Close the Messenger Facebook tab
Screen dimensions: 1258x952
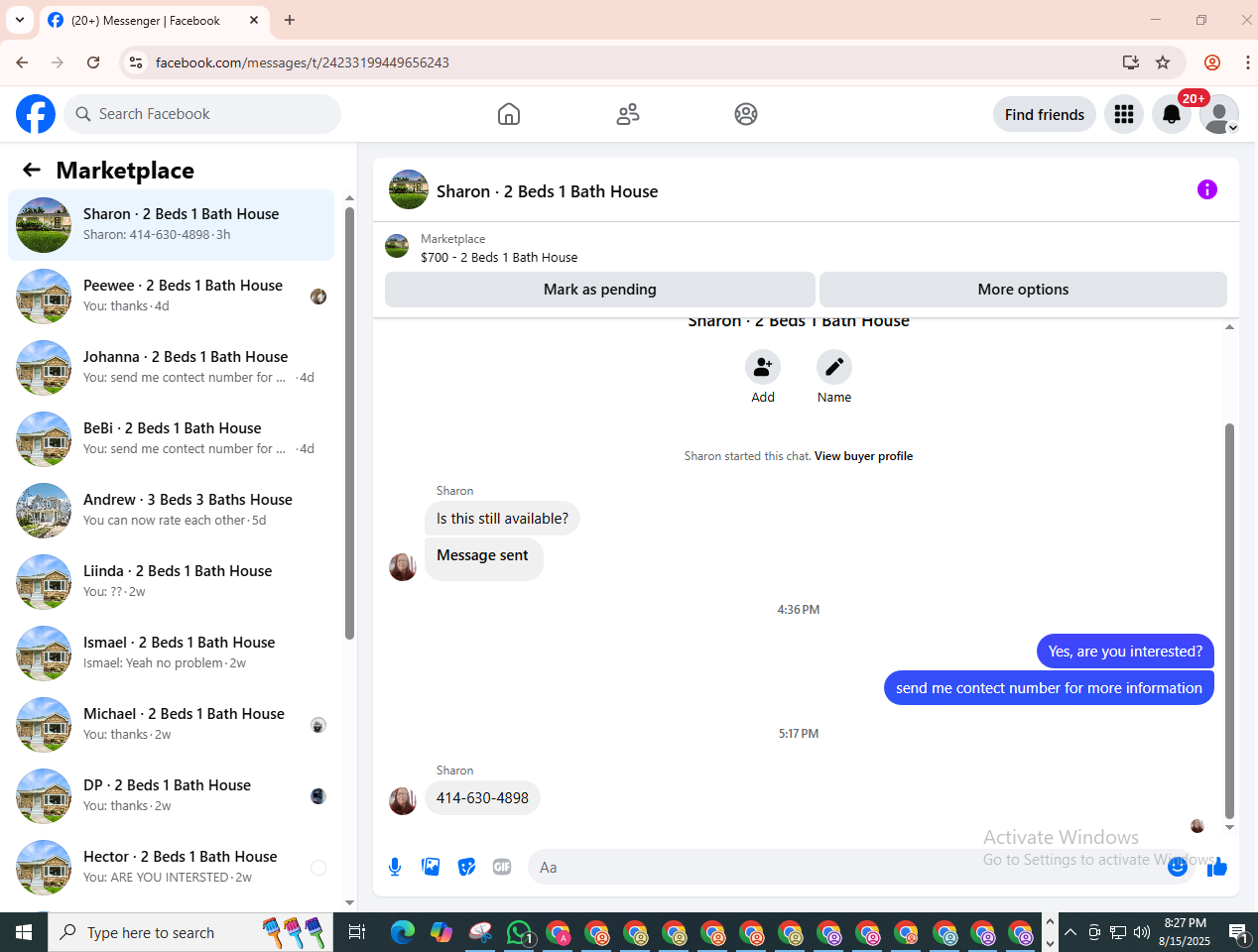[254, 20]
